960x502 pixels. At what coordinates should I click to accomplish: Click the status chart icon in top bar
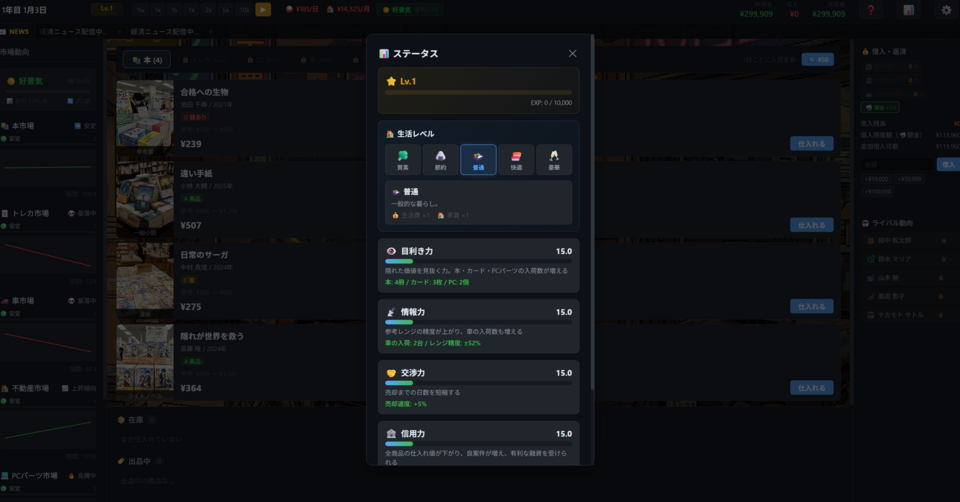(x=909, y=10)
